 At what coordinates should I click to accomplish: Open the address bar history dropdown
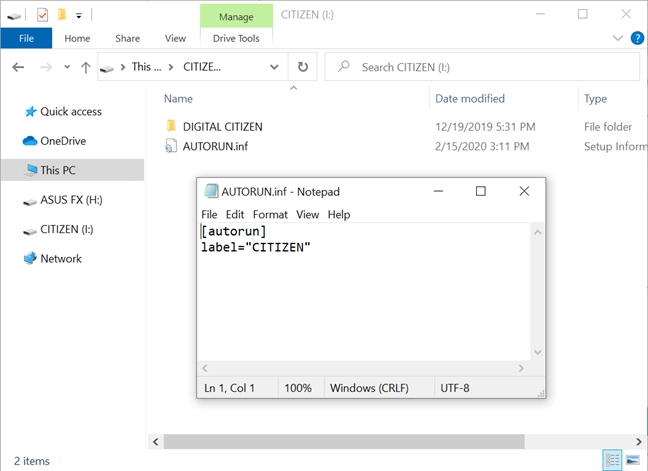274,67
